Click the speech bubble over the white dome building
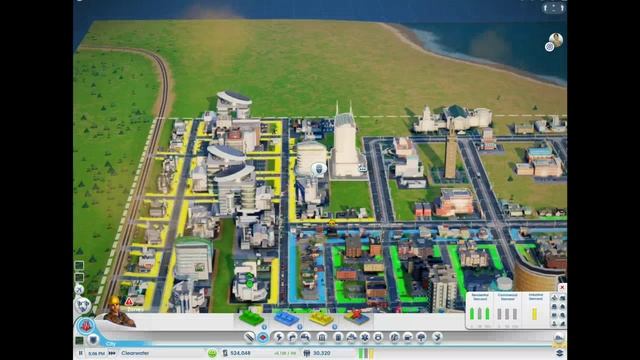 319,169
